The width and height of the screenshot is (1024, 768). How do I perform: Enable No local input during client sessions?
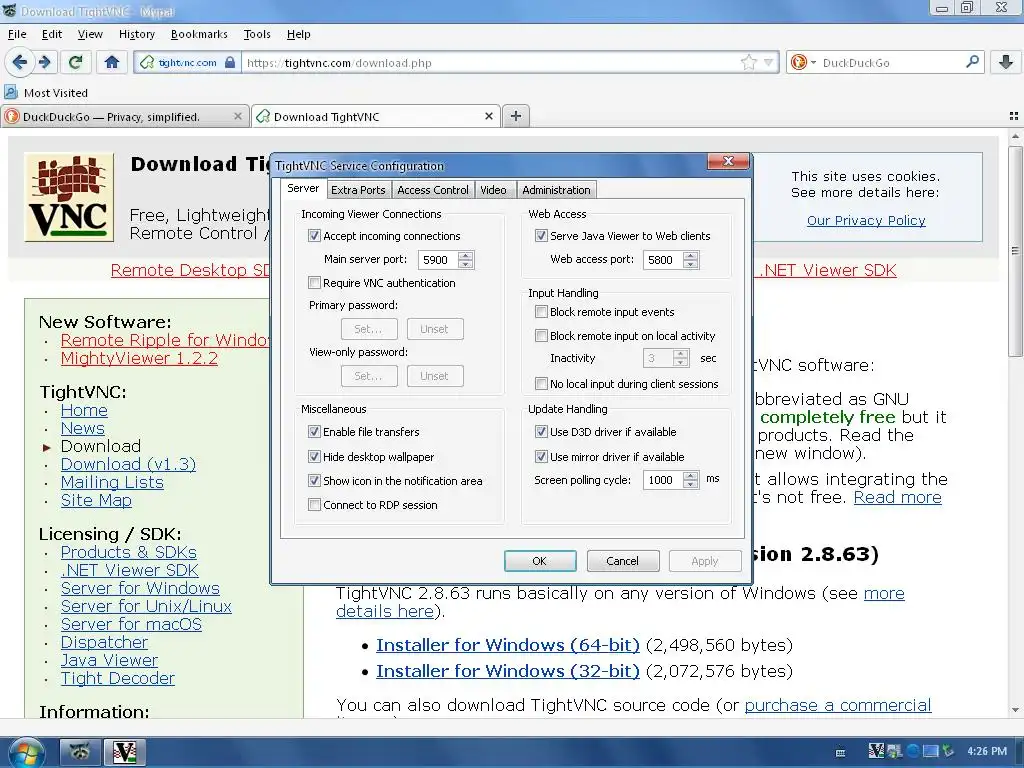pyautogui.click(x=541, y=384)
